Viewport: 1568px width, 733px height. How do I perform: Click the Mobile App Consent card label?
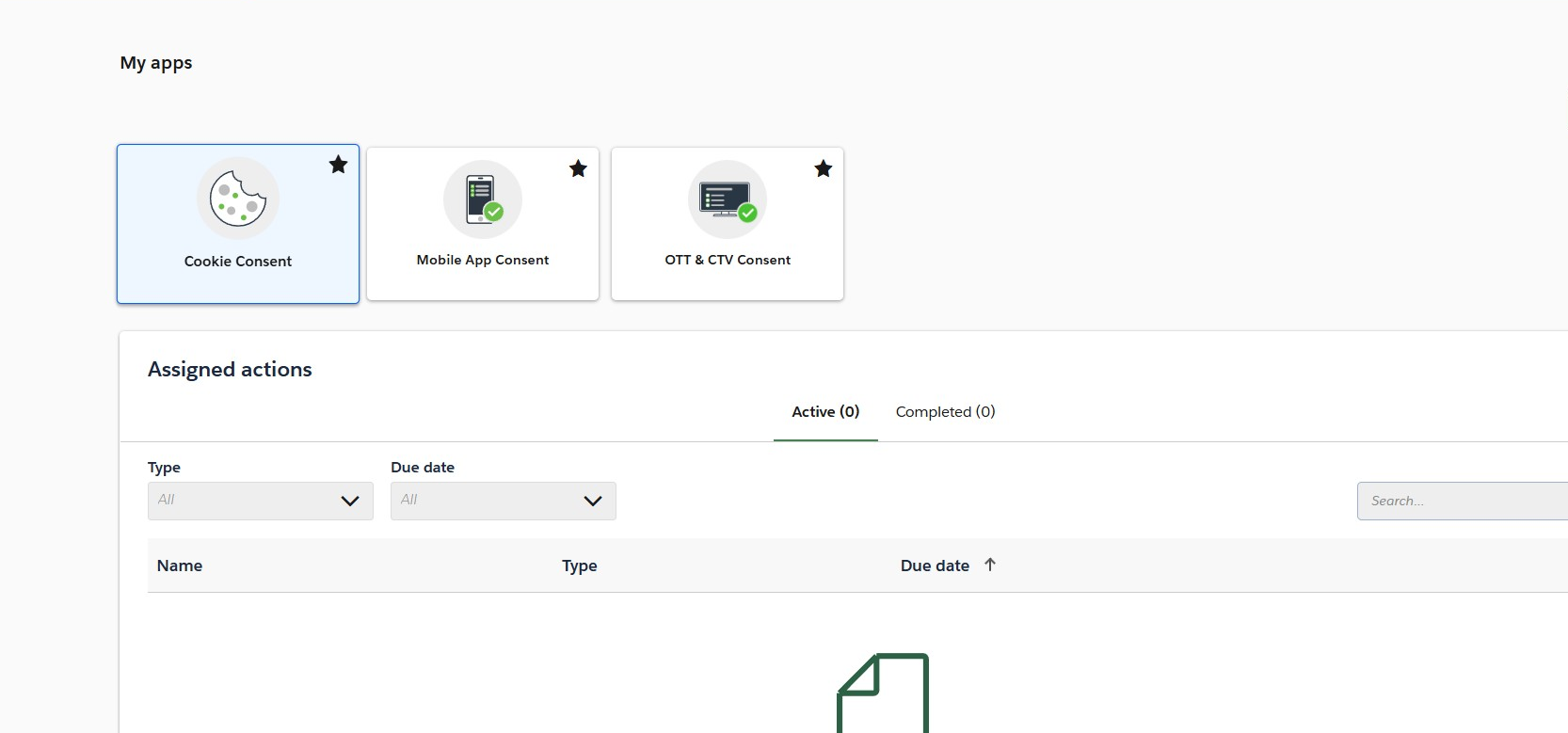coord(483,260)
